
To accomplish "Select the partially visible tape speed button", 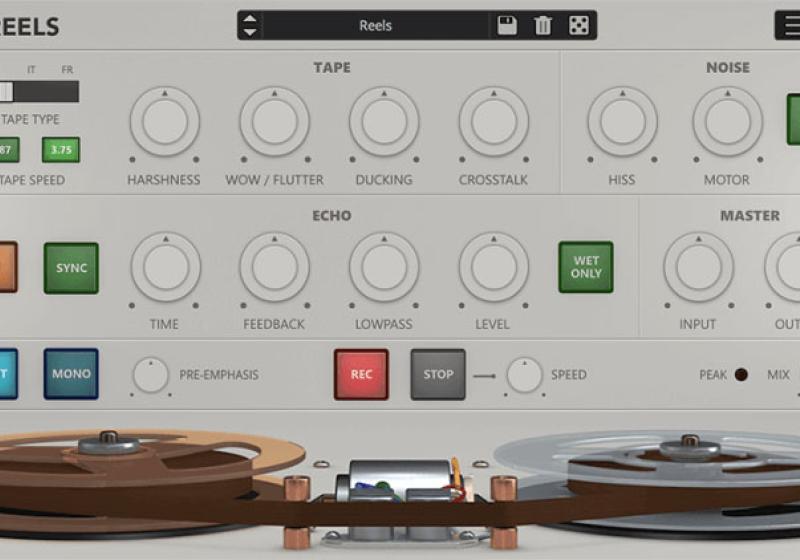I will pos(9,149).
